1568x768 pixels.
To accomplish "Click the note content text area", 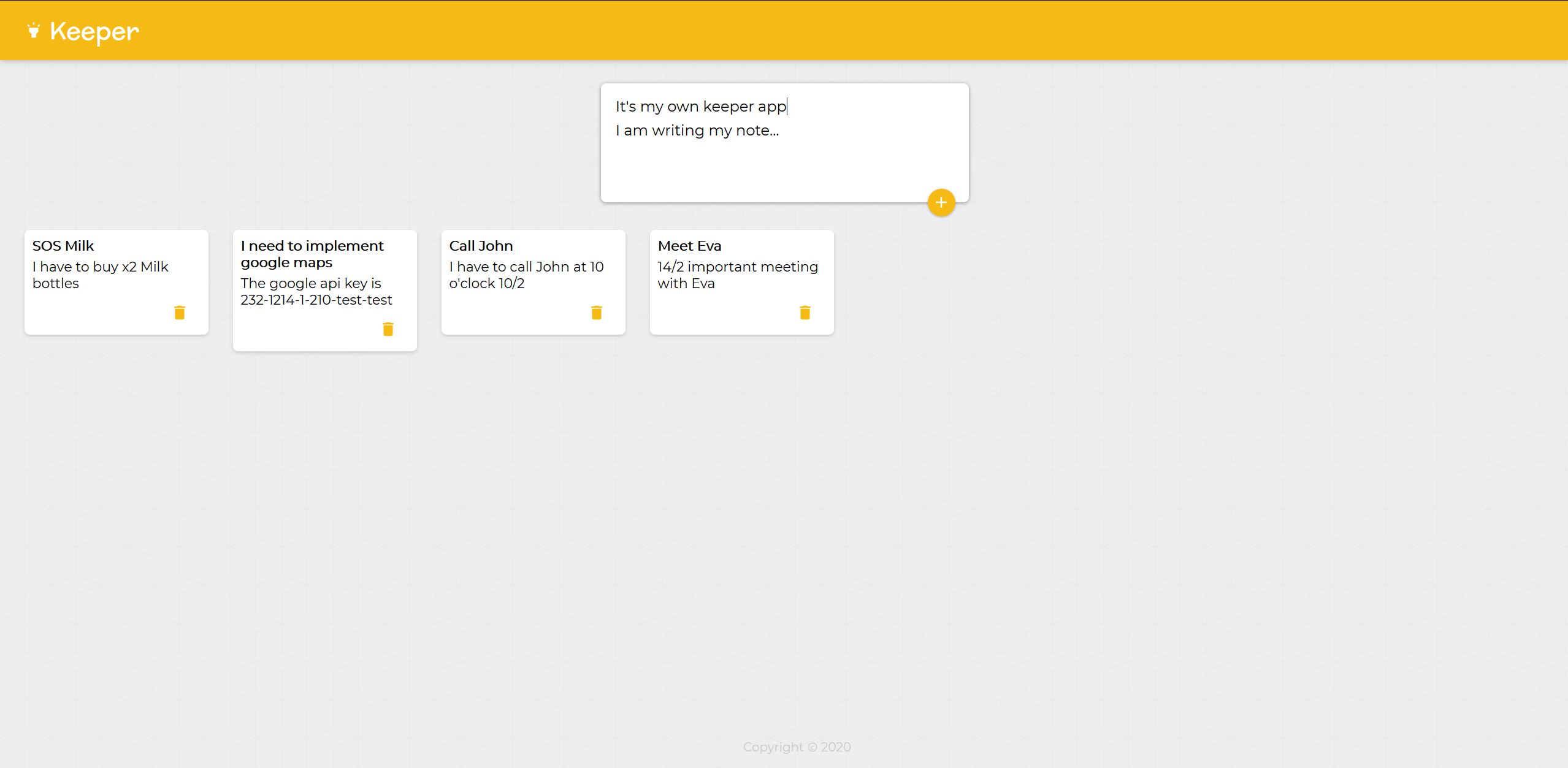I will pyautogui.click(x=697, y=131).
